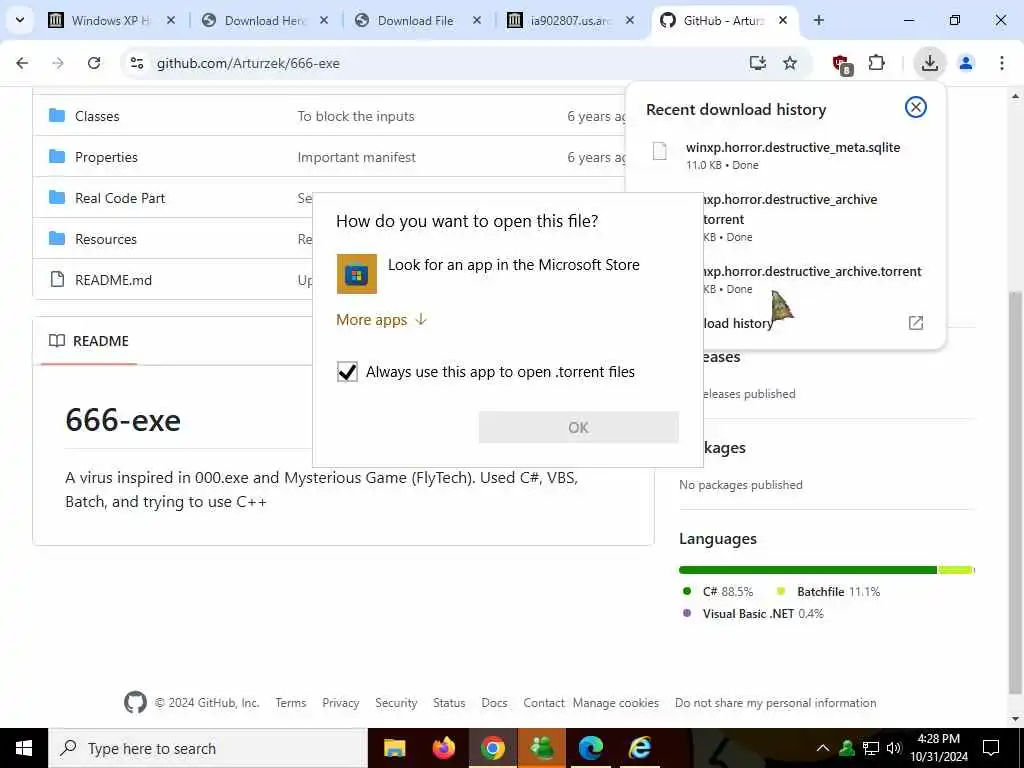1024x768 pixels.
Task: Open the Classes folder
Action: [x=97, y=116]
